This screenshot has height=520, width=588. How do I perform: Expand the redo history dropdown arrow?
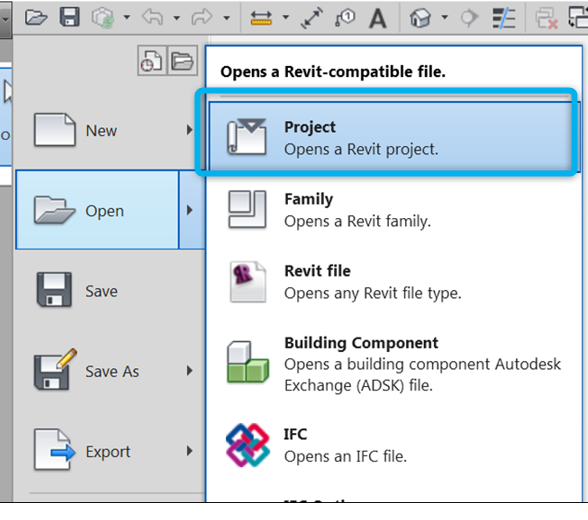tap(226, 17)
